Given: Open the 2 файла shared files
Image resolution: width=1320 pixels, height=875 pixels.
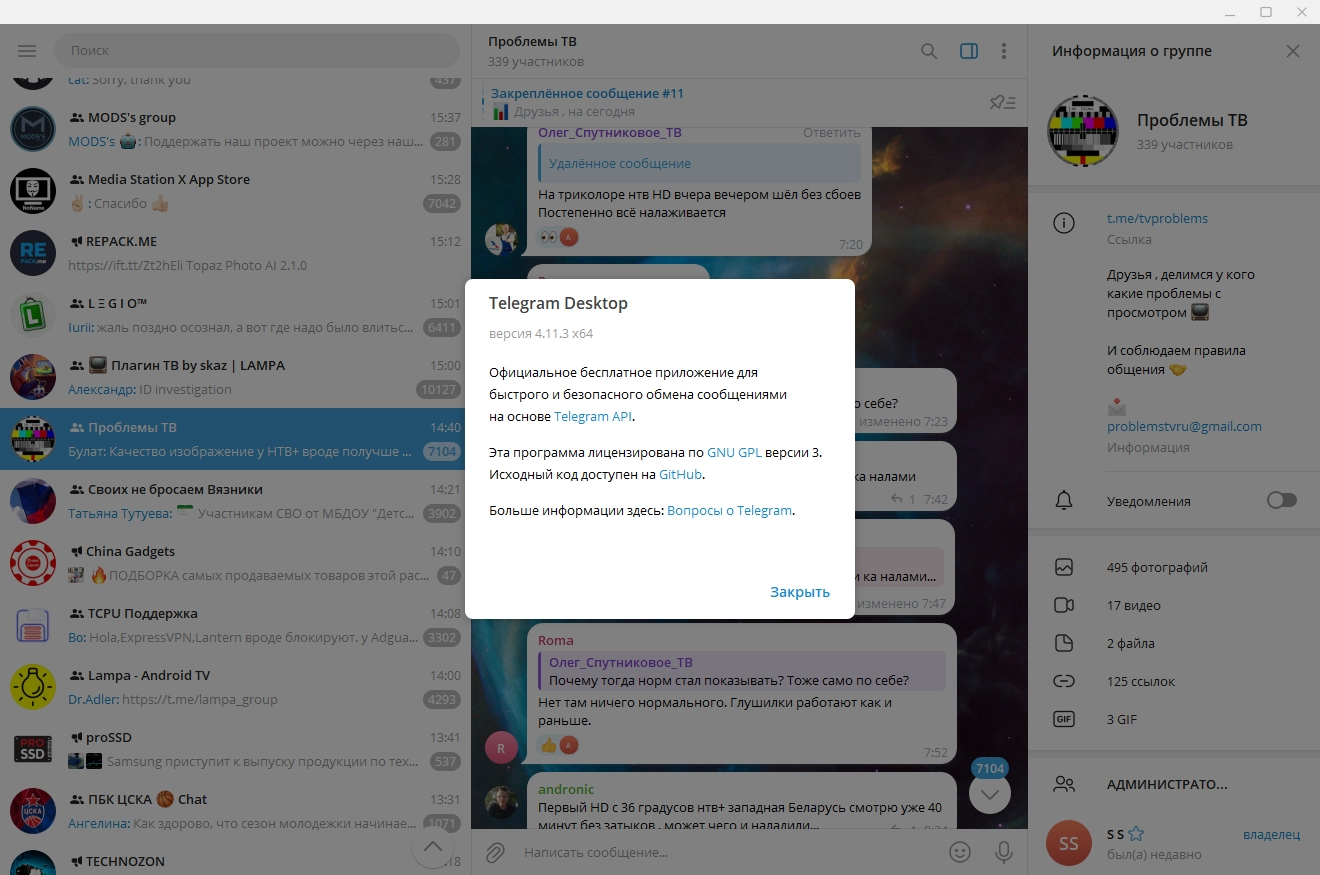Looking at the screenshot, I should coord(1174,643).
